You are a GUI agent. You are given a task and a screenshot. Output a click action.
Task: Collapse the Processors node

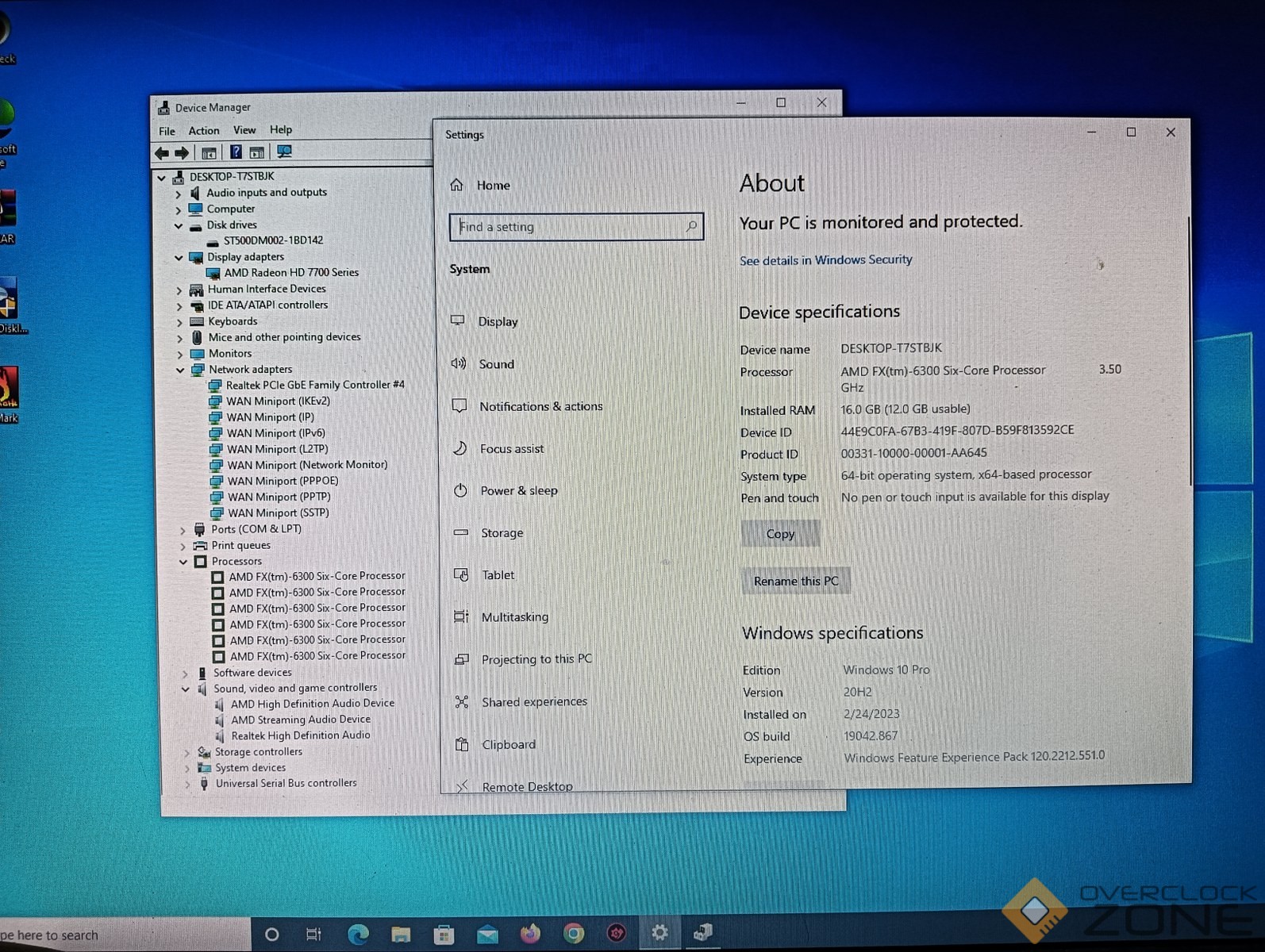click(183, 562)
